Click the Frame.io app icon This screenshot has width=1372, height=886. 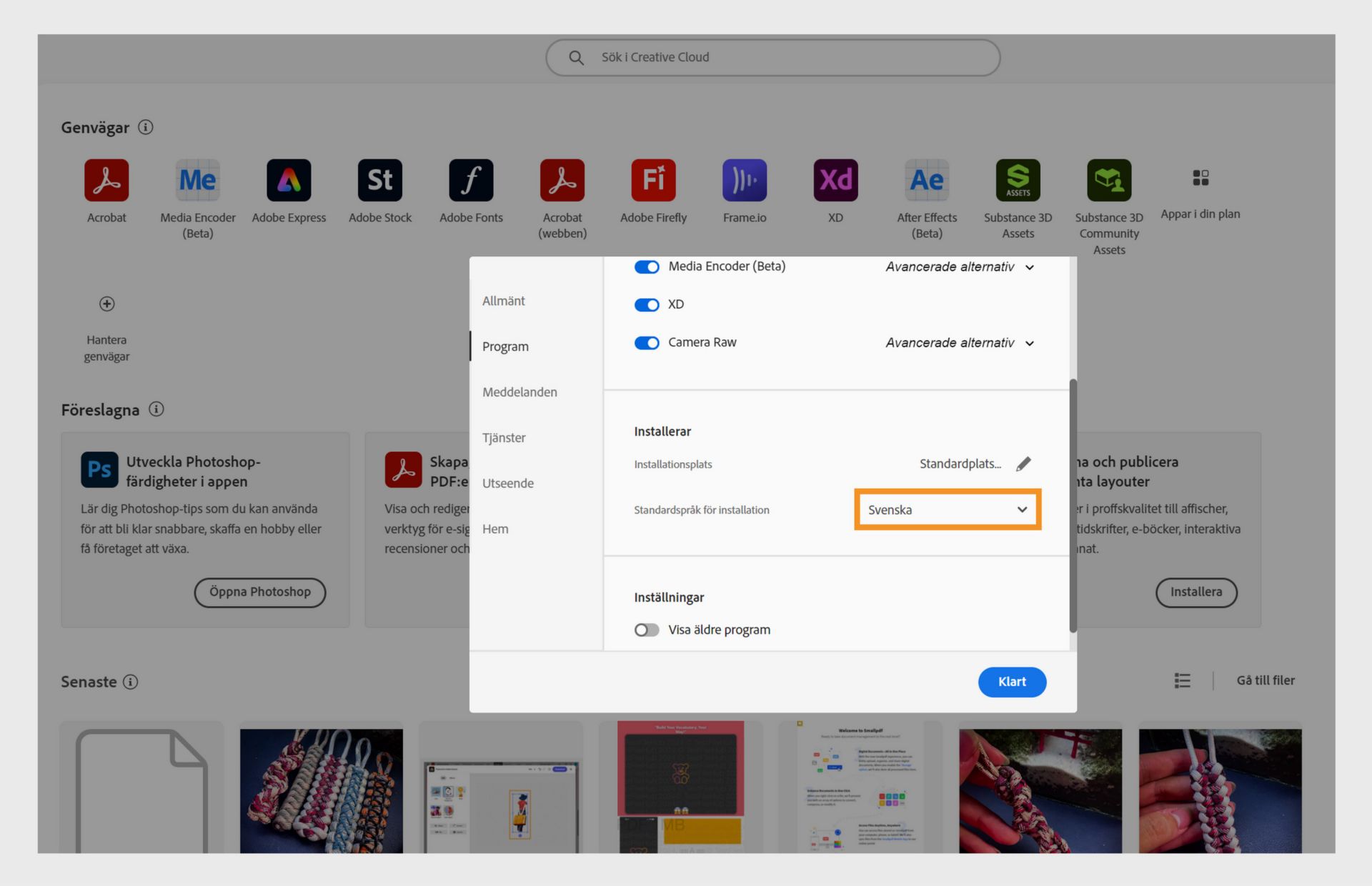[744, 180]
